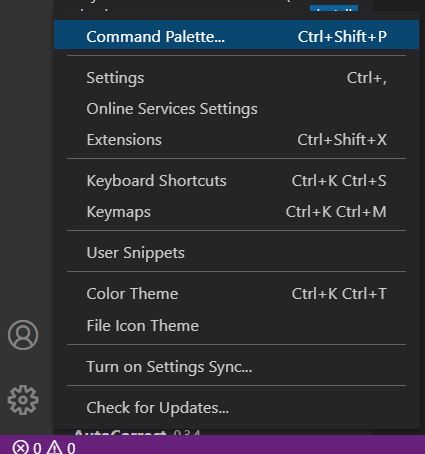Click the Manage gear icon
425x454 pixels.
[23, 400]
